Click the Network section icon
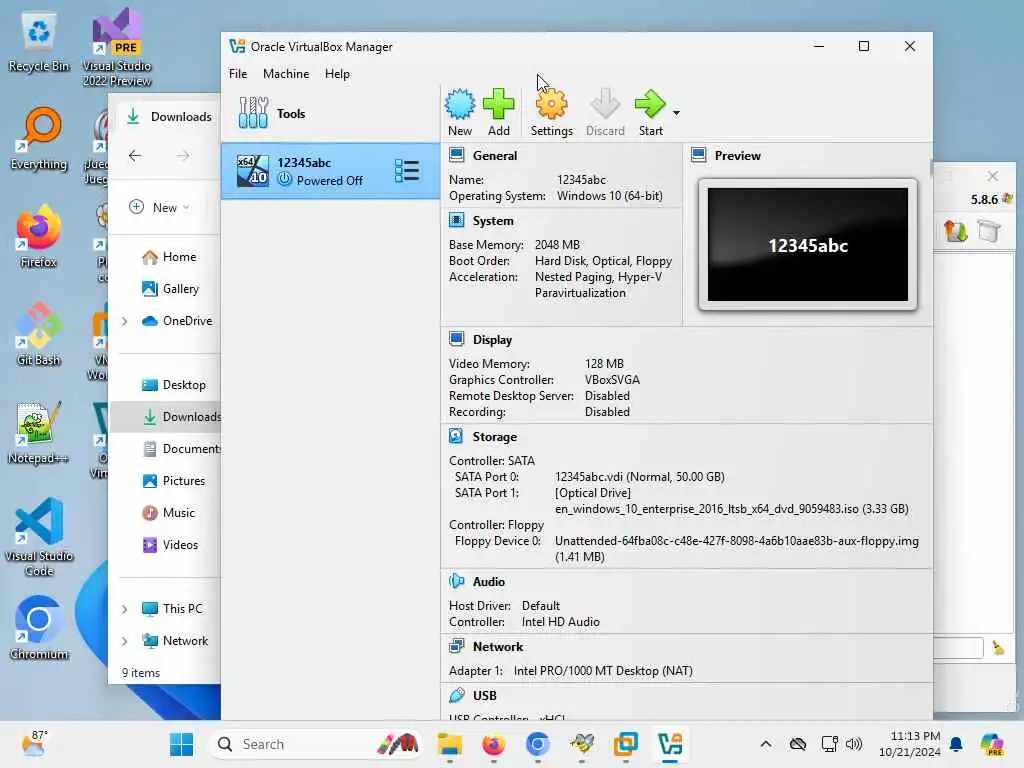 [x=456, y=646]
